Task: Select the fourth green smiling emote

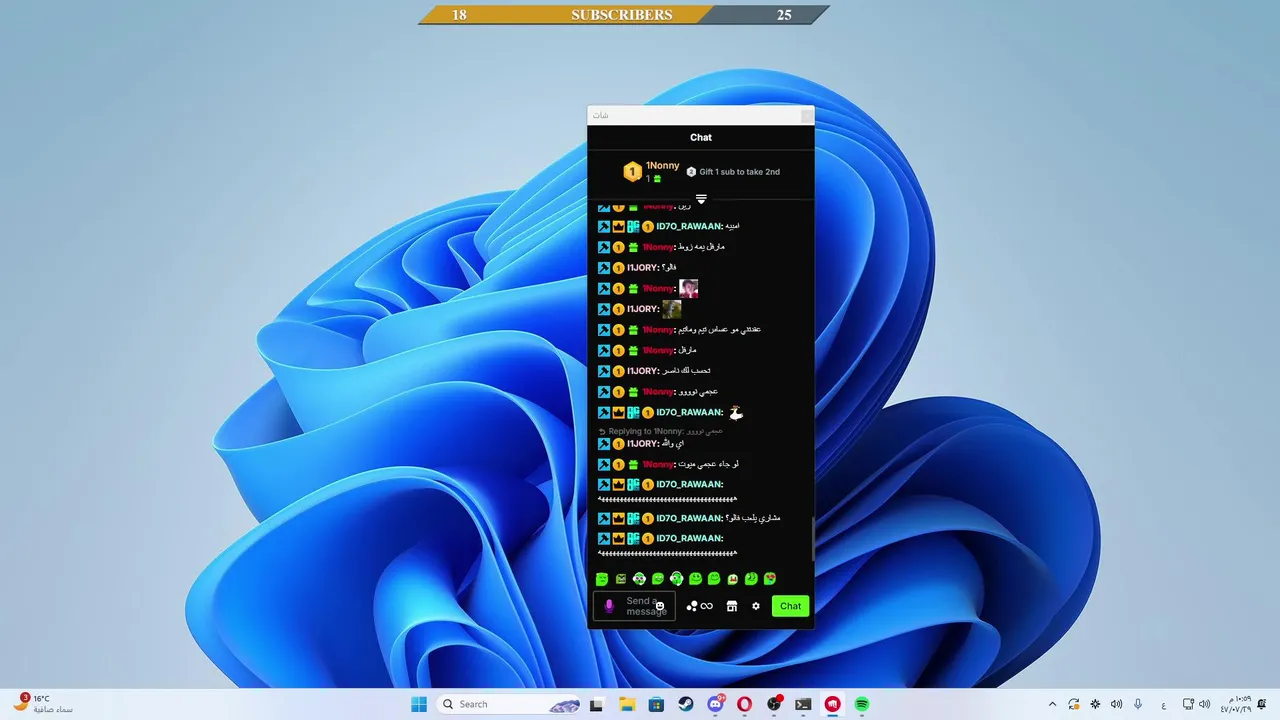Action: pyautogui.click(x=658, y=579)
